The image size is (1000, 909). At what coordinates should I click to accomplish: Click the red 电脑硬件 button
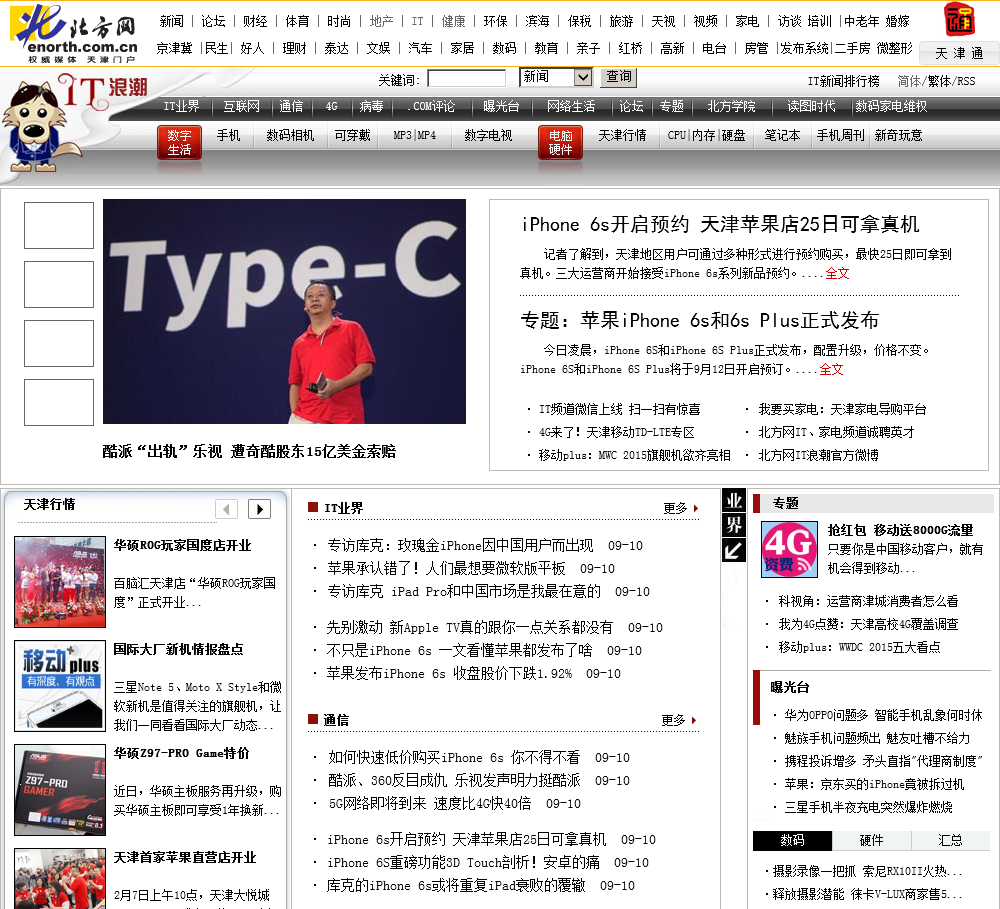[560, 142]
